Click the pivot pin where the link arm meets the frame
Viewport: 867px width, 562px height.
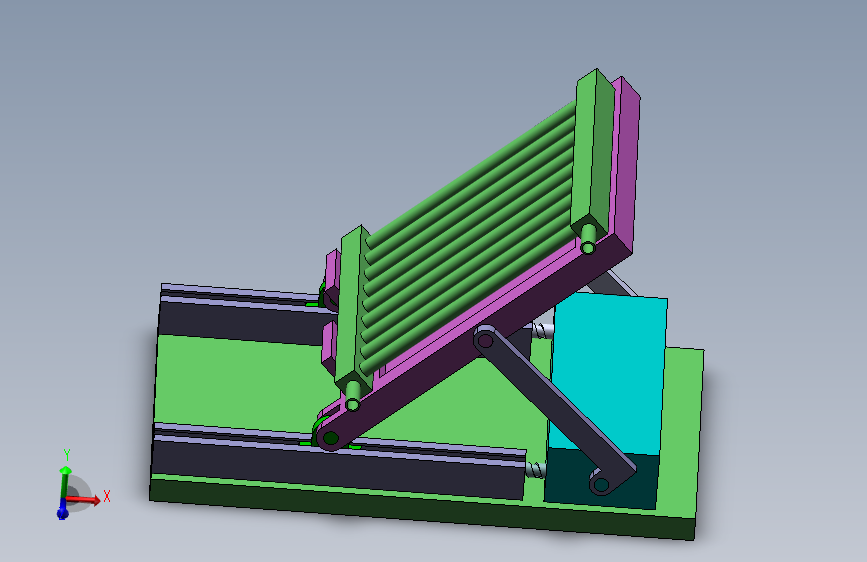click(485, 340)
